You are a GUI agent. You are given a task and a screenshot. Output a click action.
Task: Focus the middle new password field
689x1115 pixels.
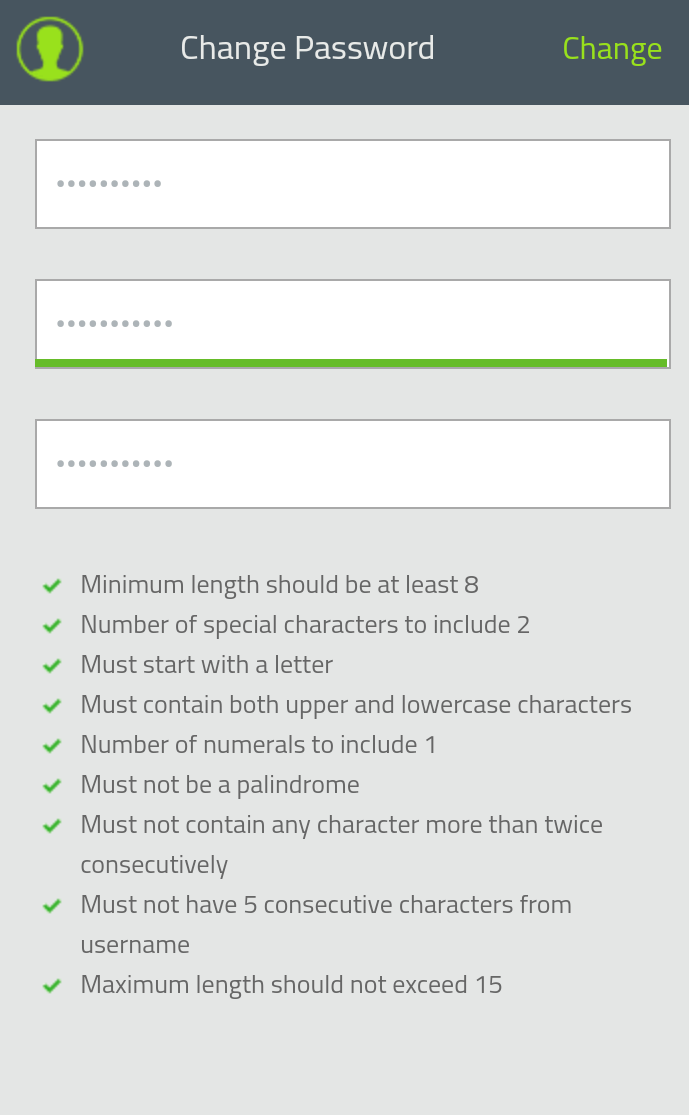[352, 320]
